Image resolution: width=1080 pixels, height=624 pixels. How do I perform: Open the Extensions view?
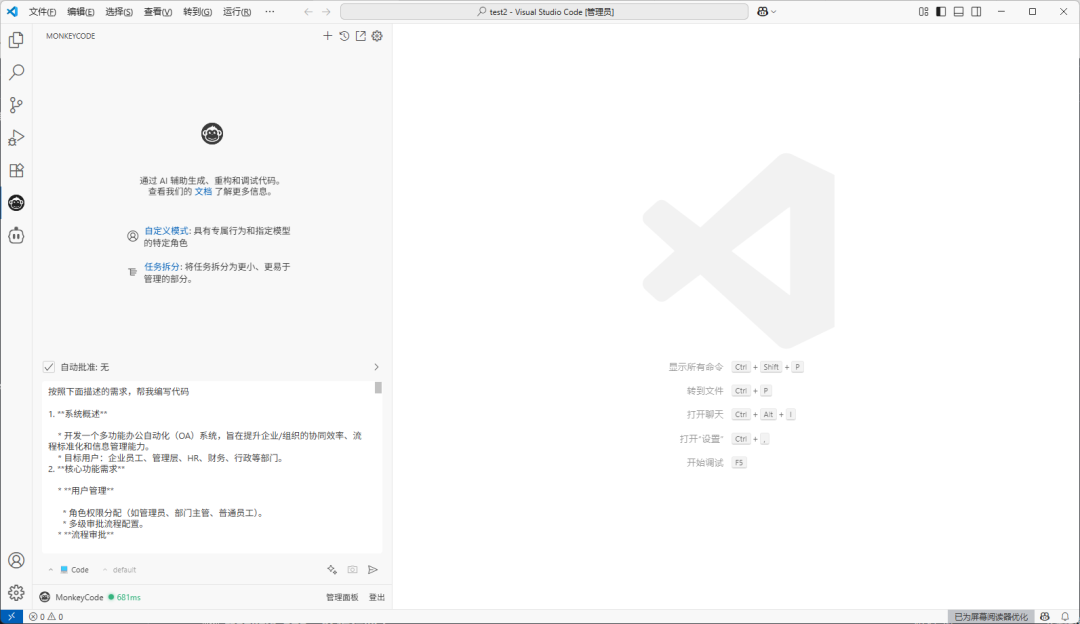click(x=17, y=170)
